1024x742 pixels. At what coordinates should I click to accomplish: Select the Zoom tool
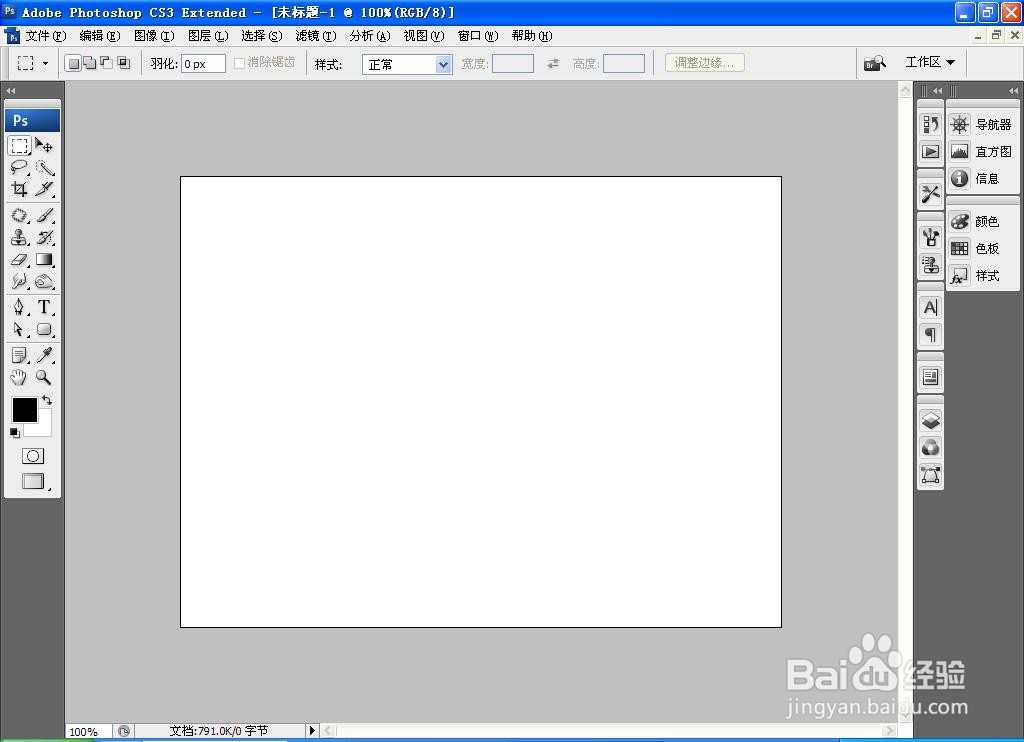coord(44,377)
